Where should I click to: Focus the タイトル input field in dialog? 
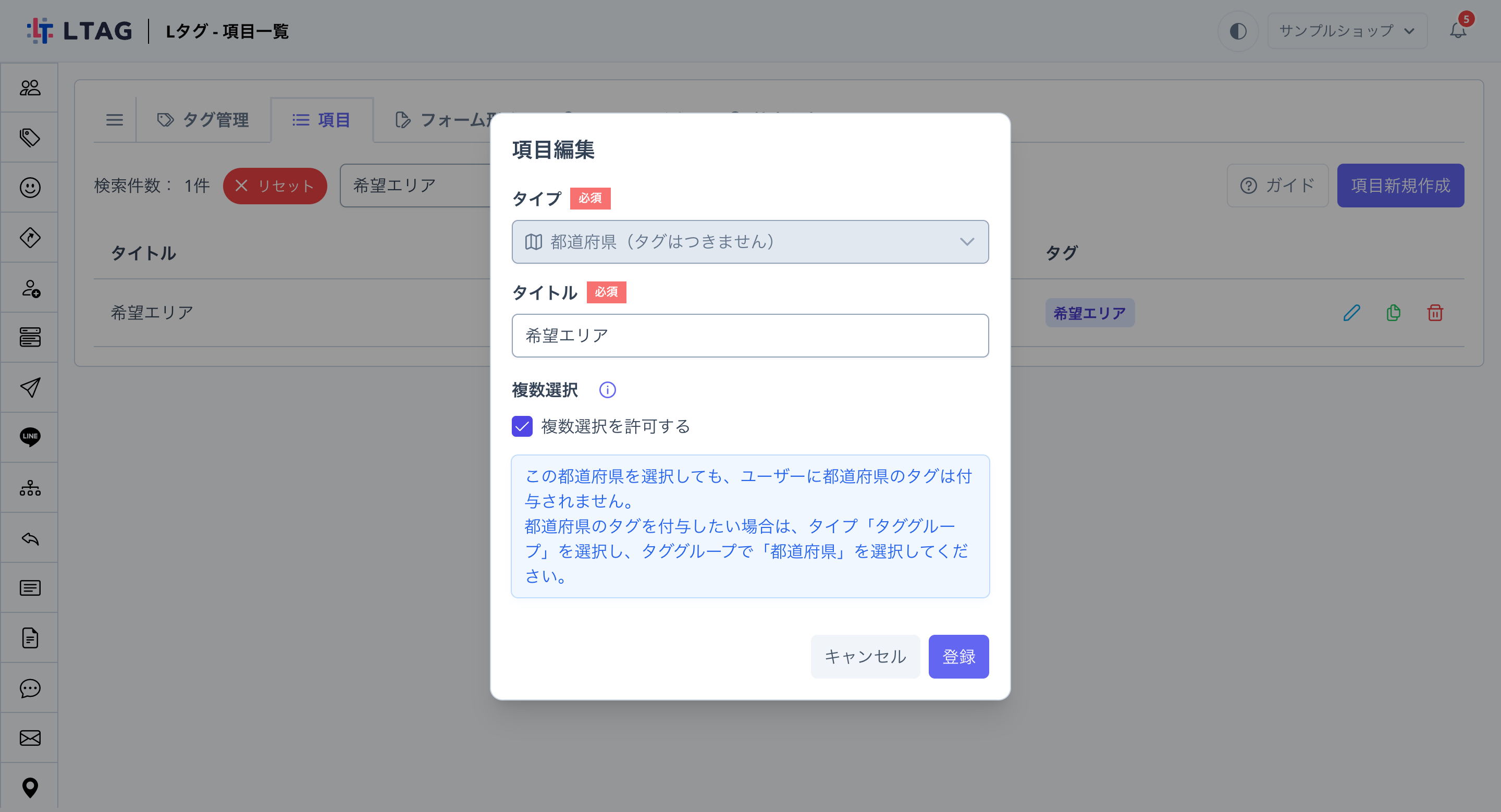750,336
